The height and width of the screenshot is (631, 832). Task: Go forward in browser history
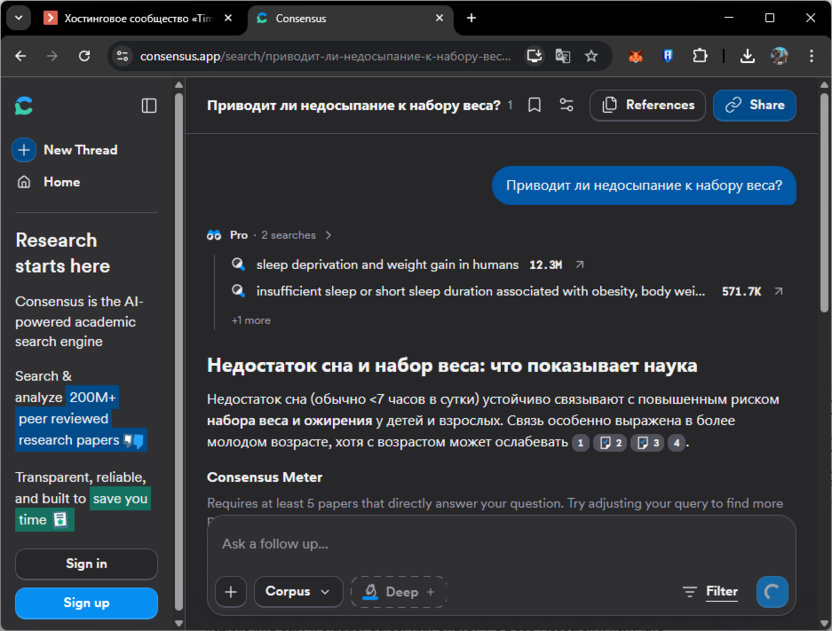[52, 56]
